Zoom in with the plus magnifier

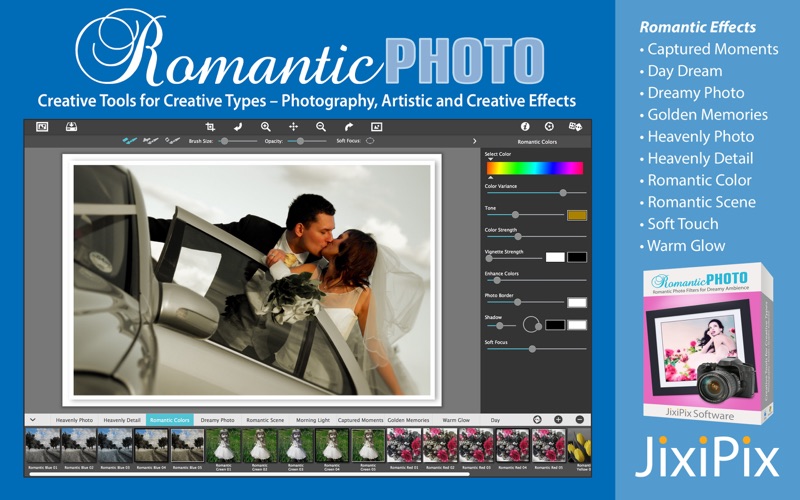(265, 127)
